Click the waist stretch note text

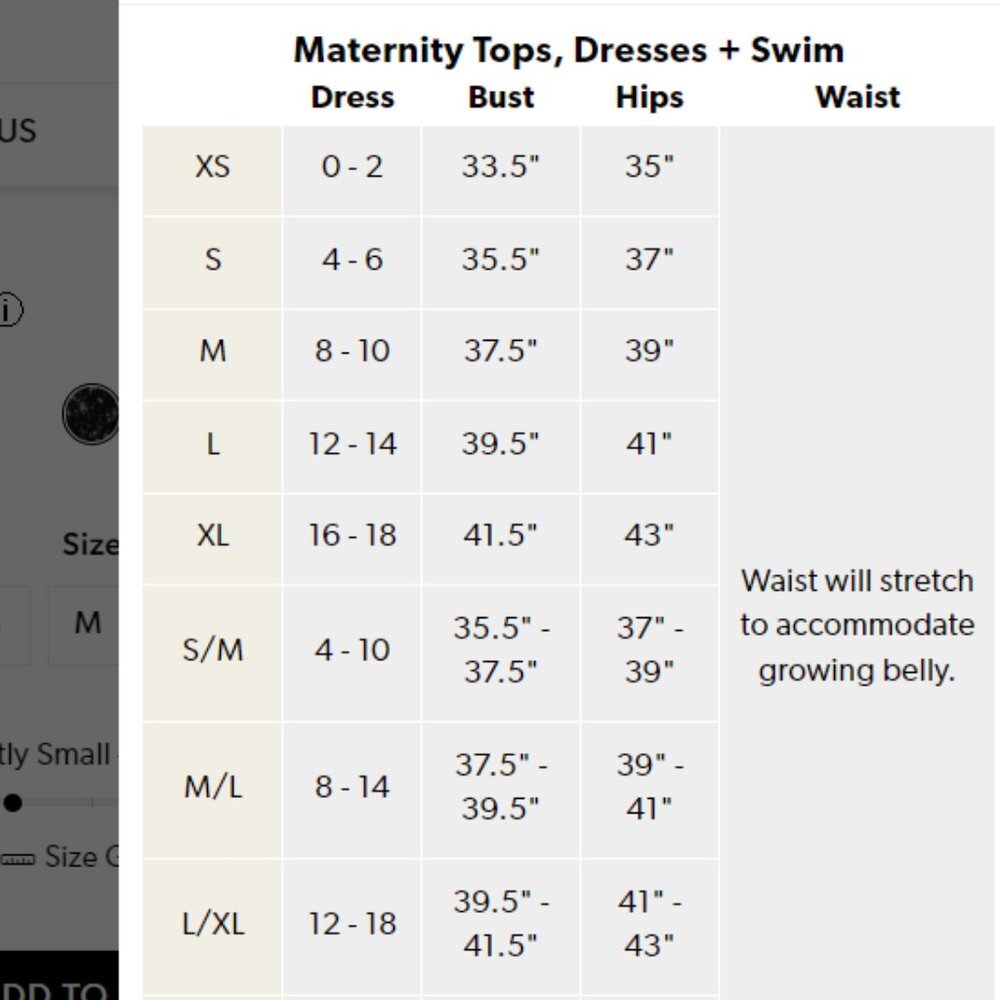click(x=857, y=625)
